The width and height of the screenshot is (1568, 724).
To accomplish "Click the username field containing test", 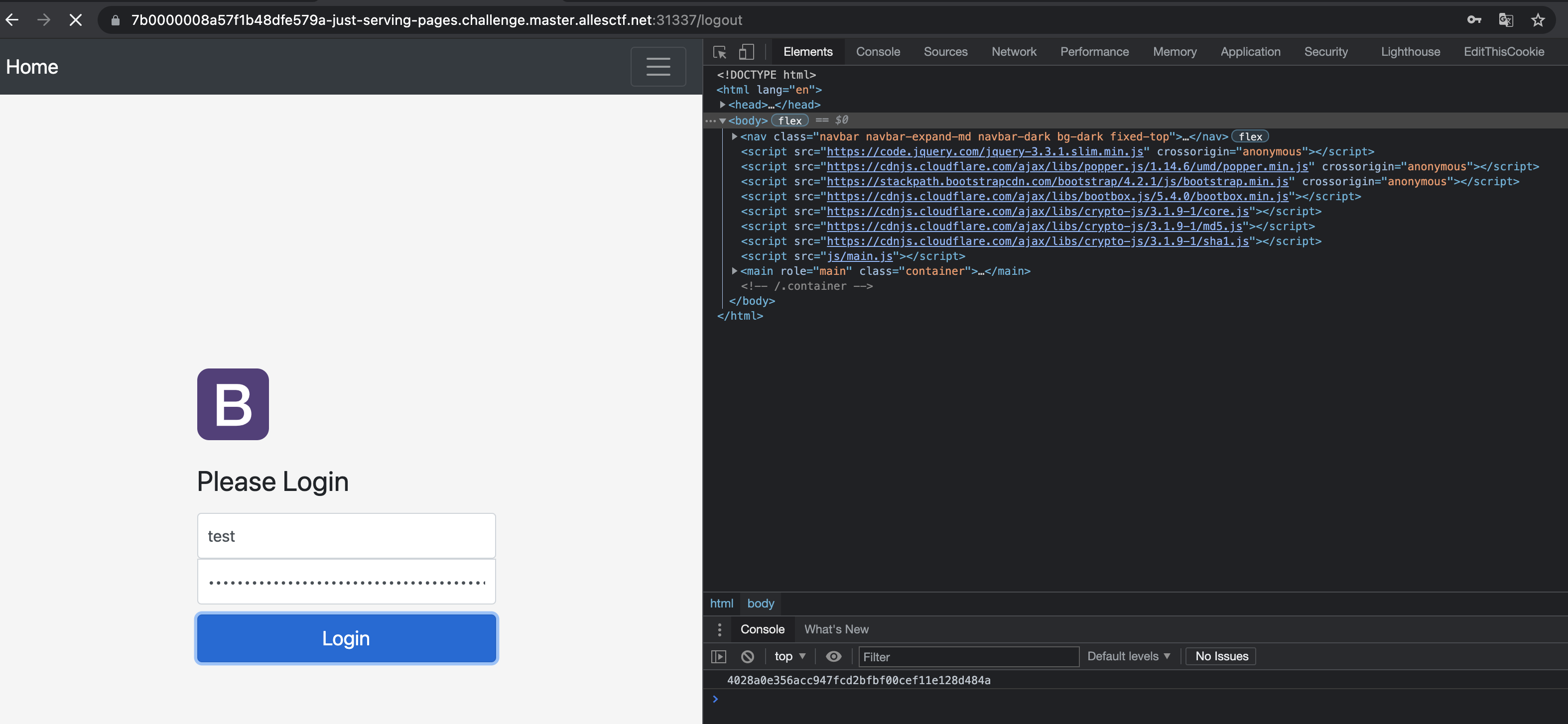I will [346, 535].
